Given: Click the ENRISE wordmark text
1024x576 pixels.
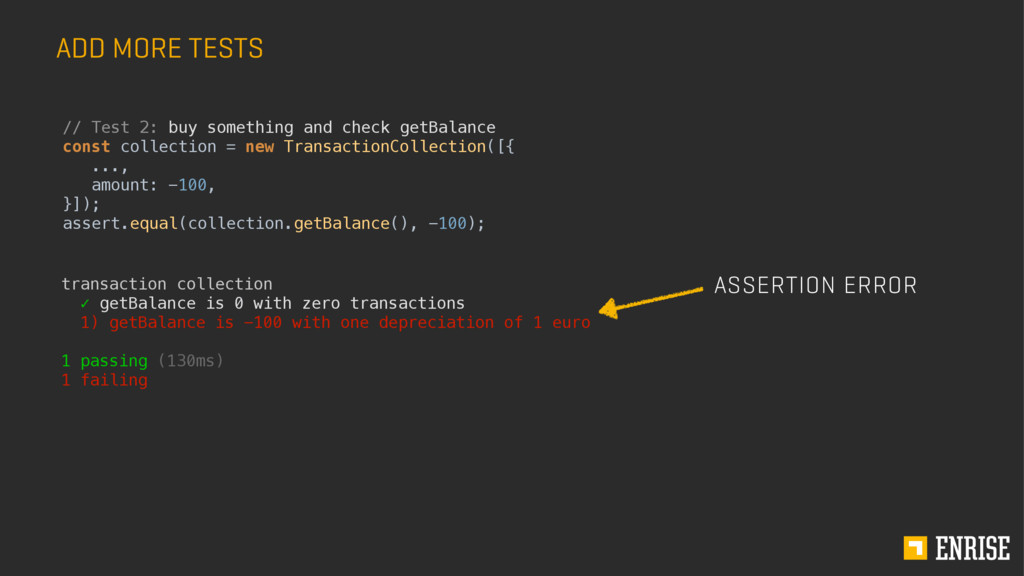Looking at the screenshot, I should click(972, 549).
